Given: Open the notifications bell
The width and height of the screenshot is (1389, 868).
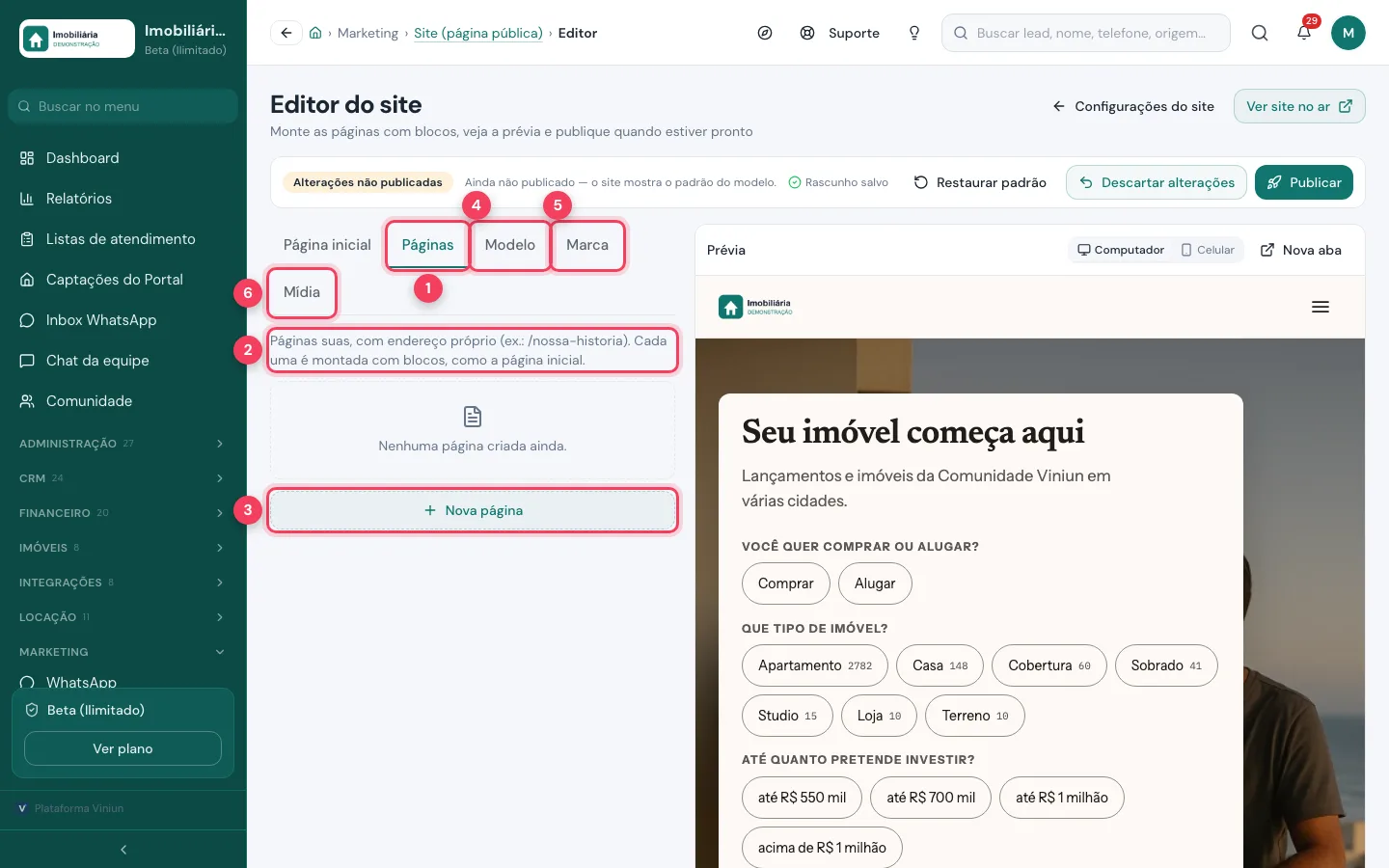Looking at the screenshot, I should pyautogui.click(x=1304, y=33).
